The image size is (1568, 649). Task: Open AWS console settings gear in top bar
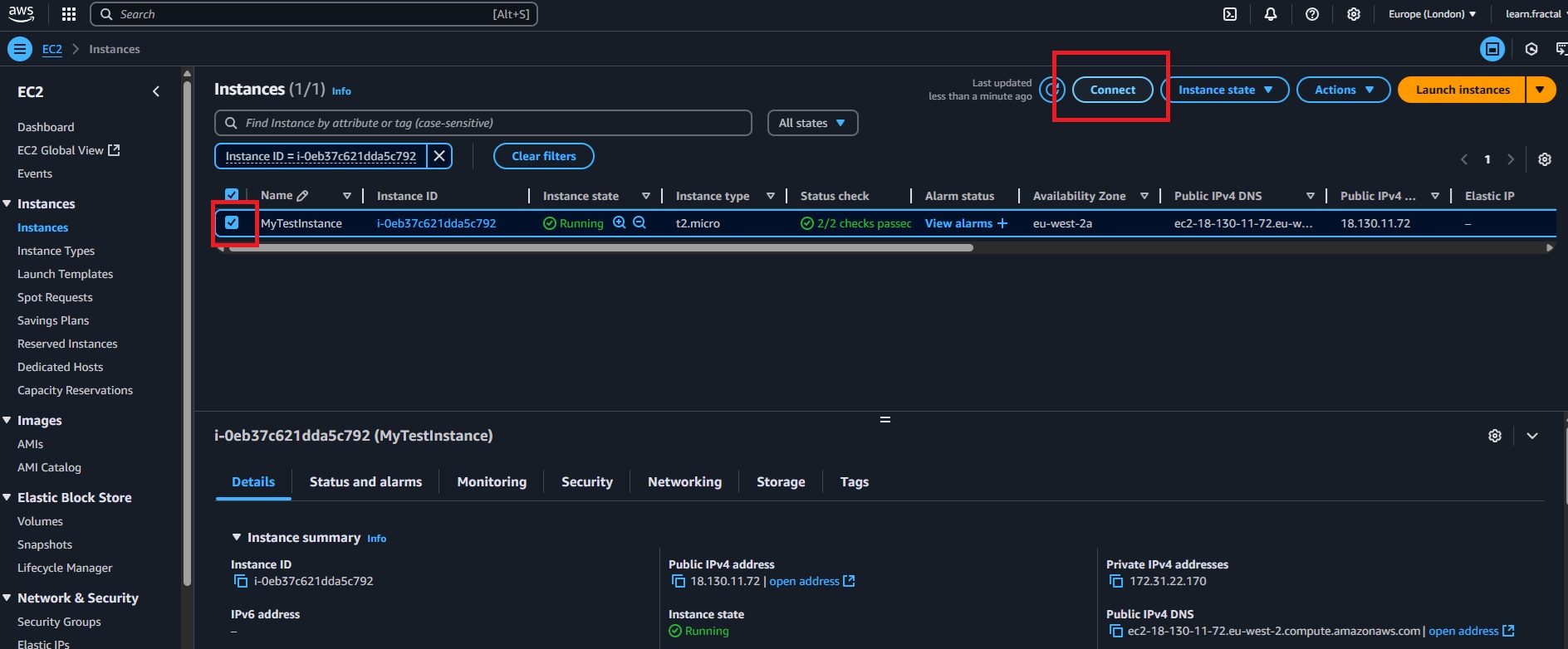(1354, 14)
